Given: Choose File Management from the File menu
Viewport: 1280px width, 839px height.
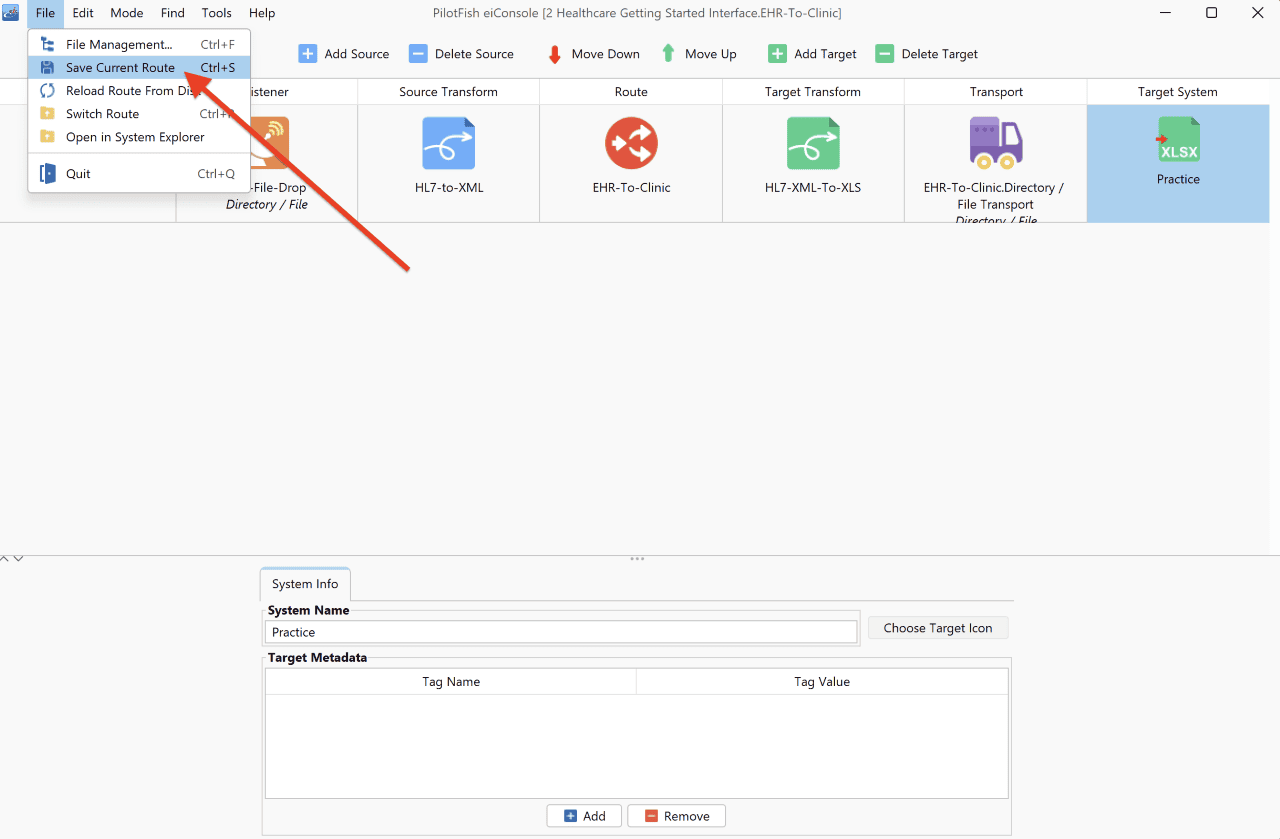Looking at the screenshot, I should click(139, 44).
